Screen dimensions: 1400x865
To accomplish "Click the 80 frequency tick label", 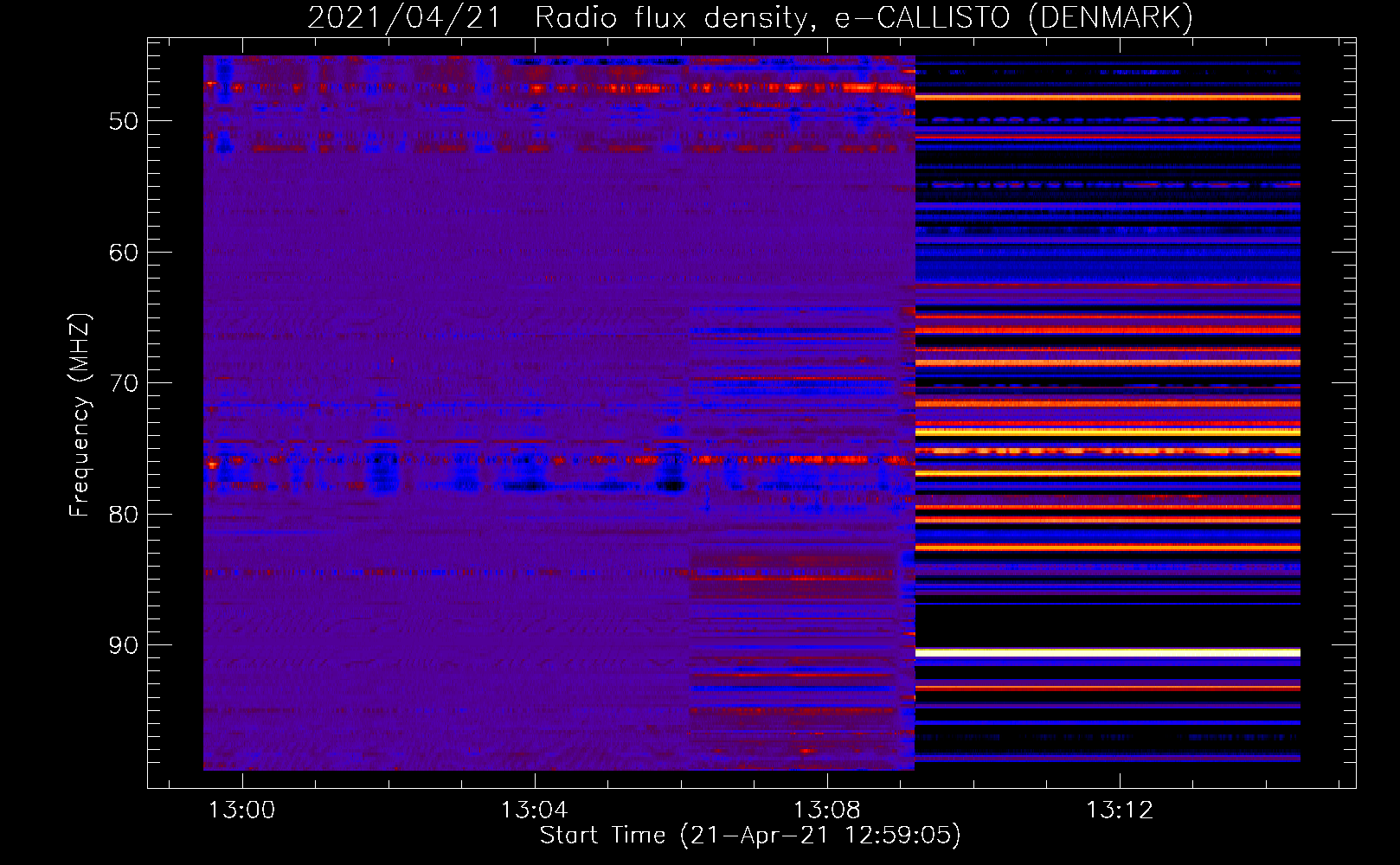I will click(124, 515).
